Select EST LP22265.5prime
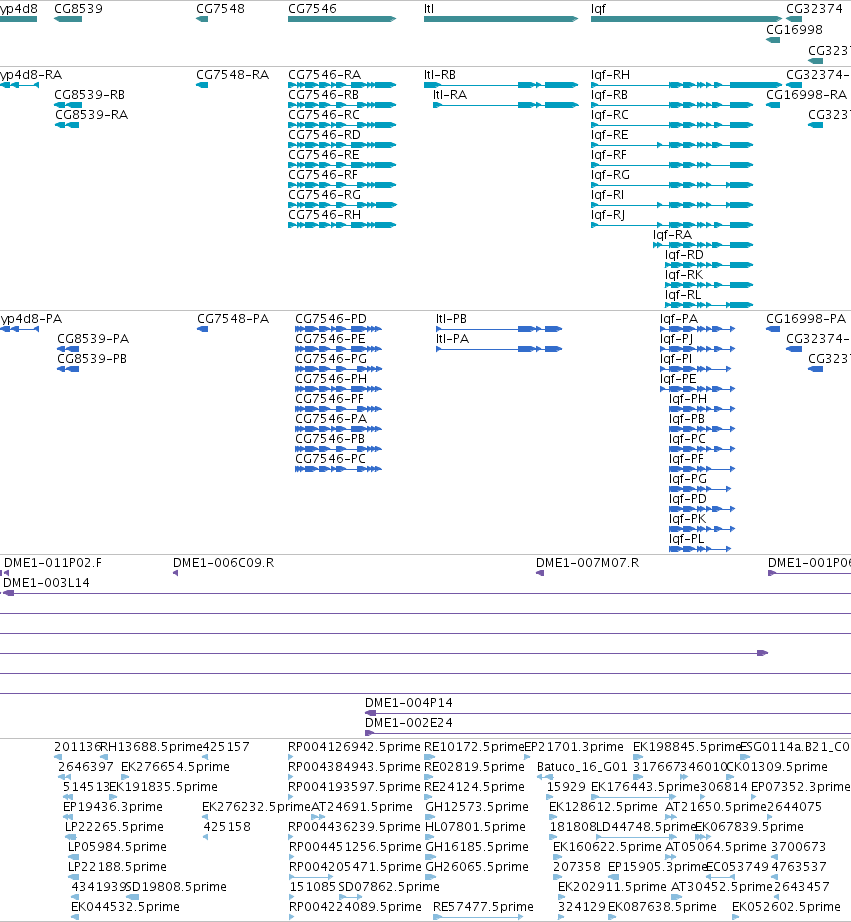This screenshot has height=922, width=851. coord(114,827)
